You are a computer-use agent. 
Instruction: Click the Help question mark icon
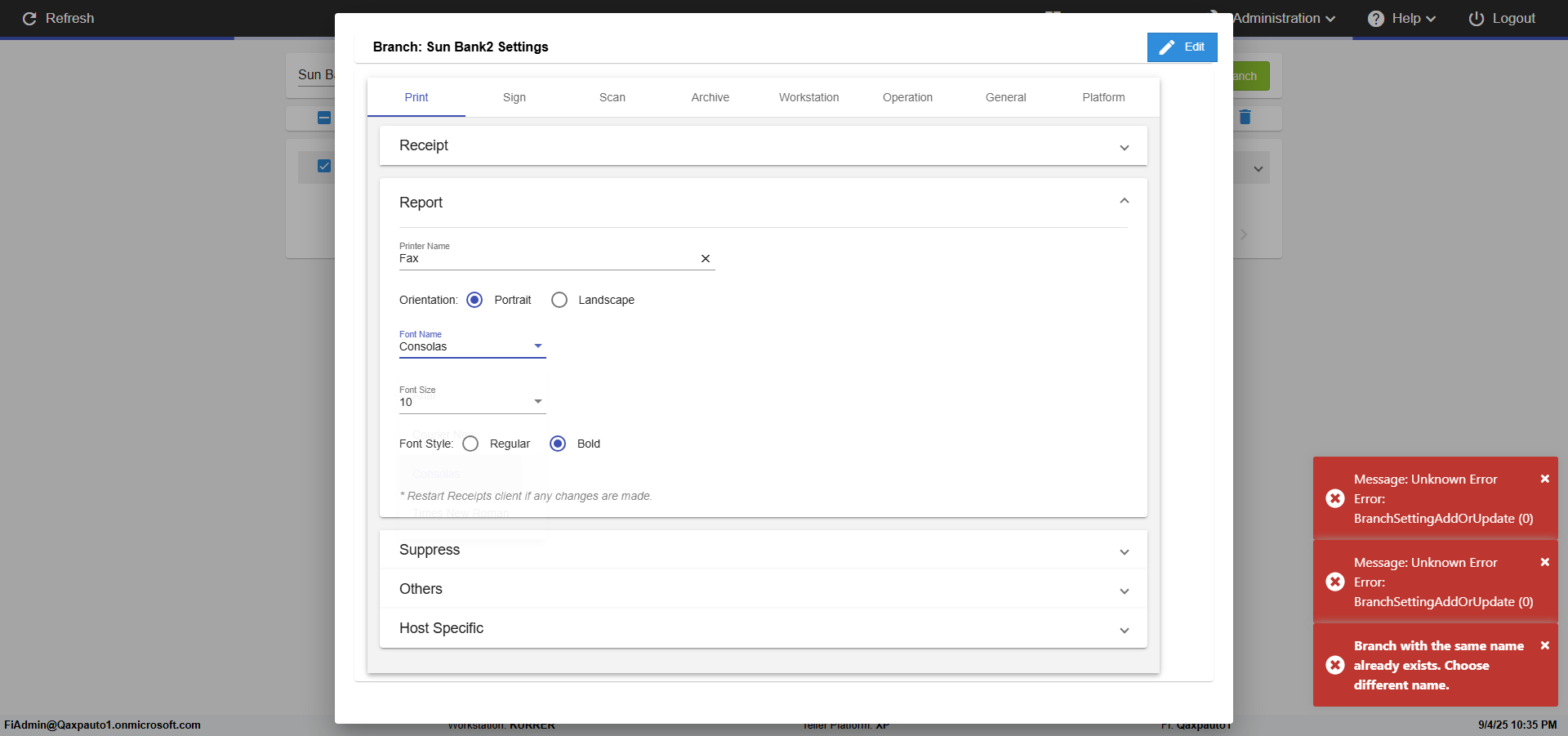point(1375,19)
